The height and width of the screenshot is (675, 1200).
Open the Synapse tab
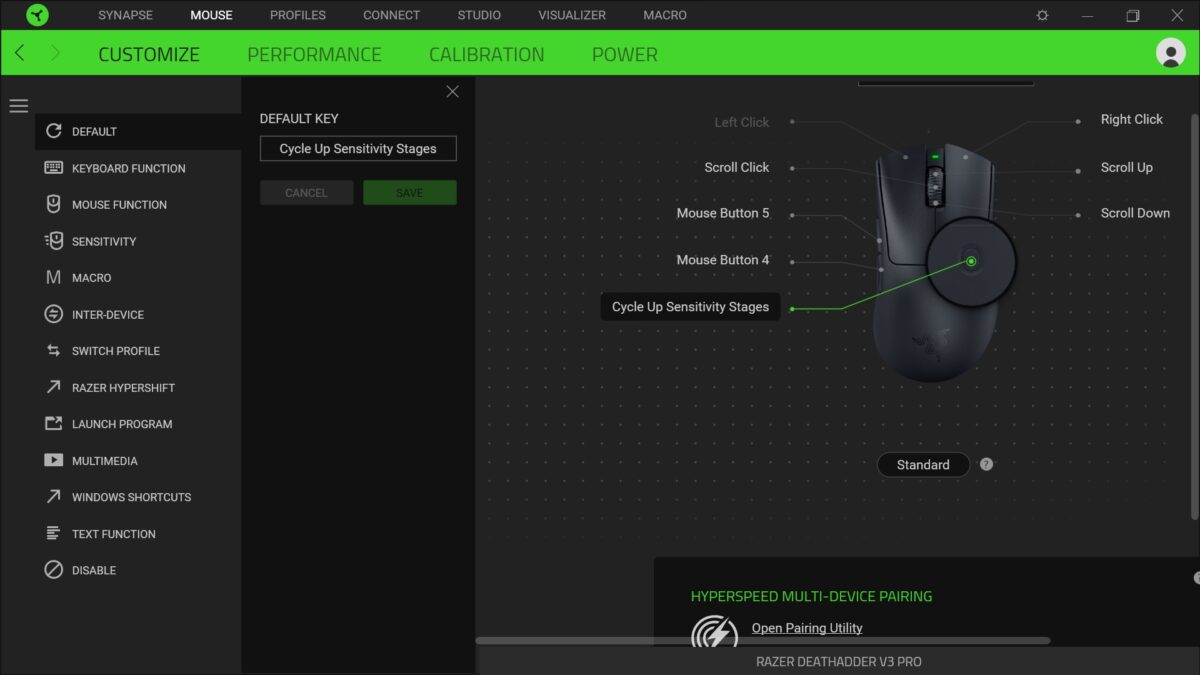coord(126,15)
